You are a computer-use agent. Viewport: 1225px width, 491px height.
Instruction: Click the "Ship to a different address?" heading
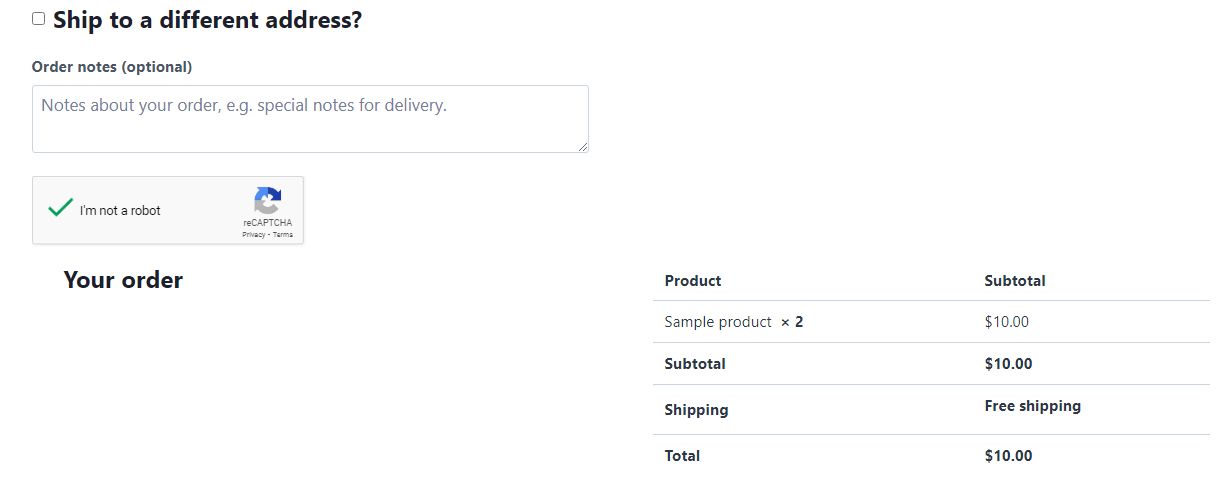207,20
